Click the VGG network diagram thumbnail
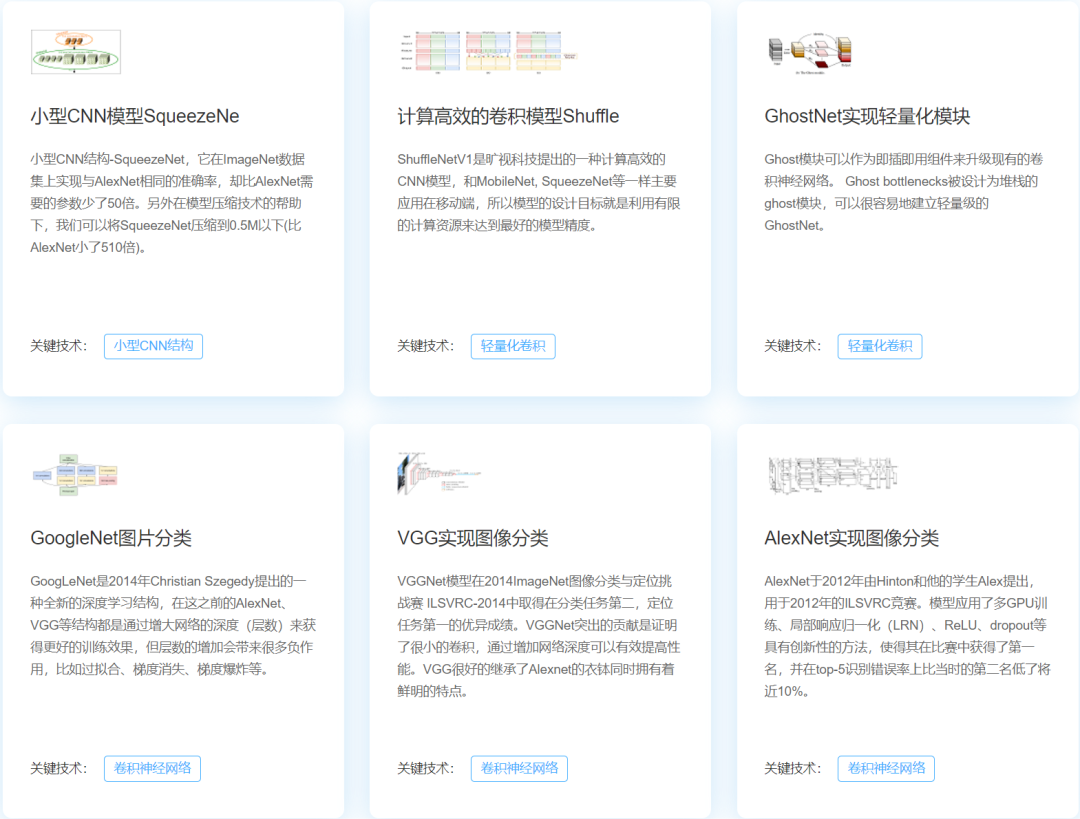The height and width of the screenshot is (819, 1080). (440, 472)
